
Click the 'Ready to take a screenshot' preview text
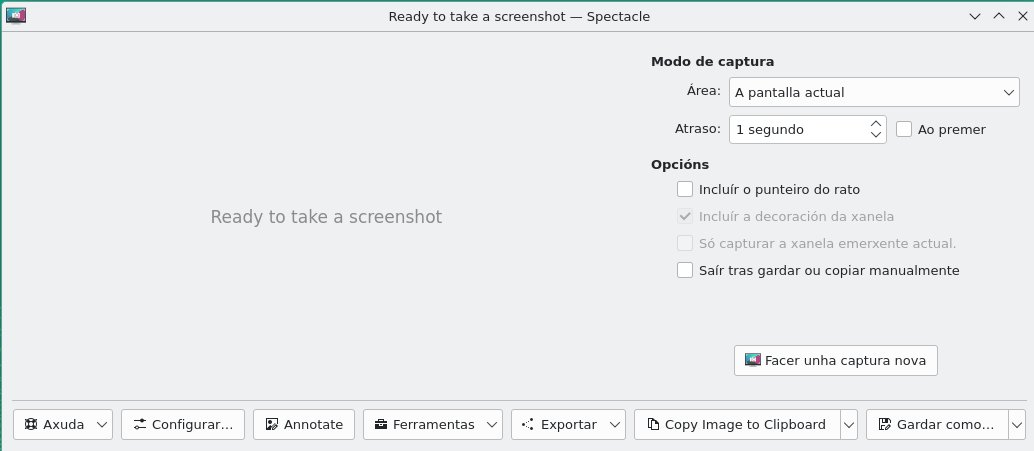click(x=326, y=217)
